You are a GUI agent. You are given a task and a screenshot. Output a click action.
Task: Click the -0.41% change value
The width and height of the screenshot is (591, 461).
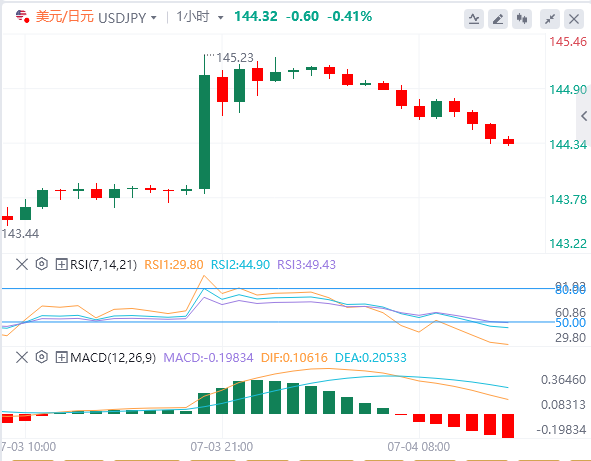pyautogui.click(x=349, y=17)
